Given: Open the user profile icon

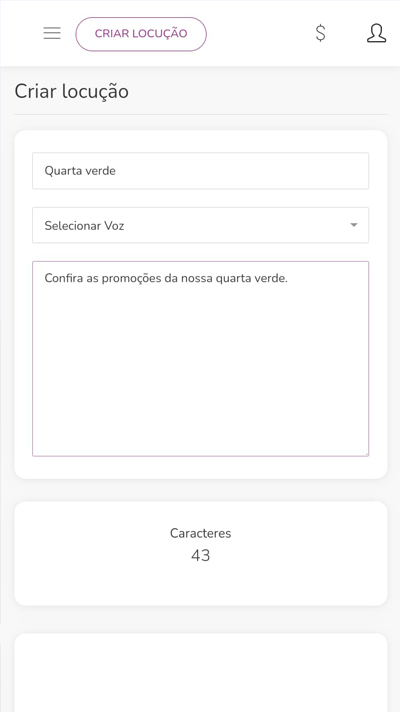Looking at the screenshot, I should click(376, 33).
